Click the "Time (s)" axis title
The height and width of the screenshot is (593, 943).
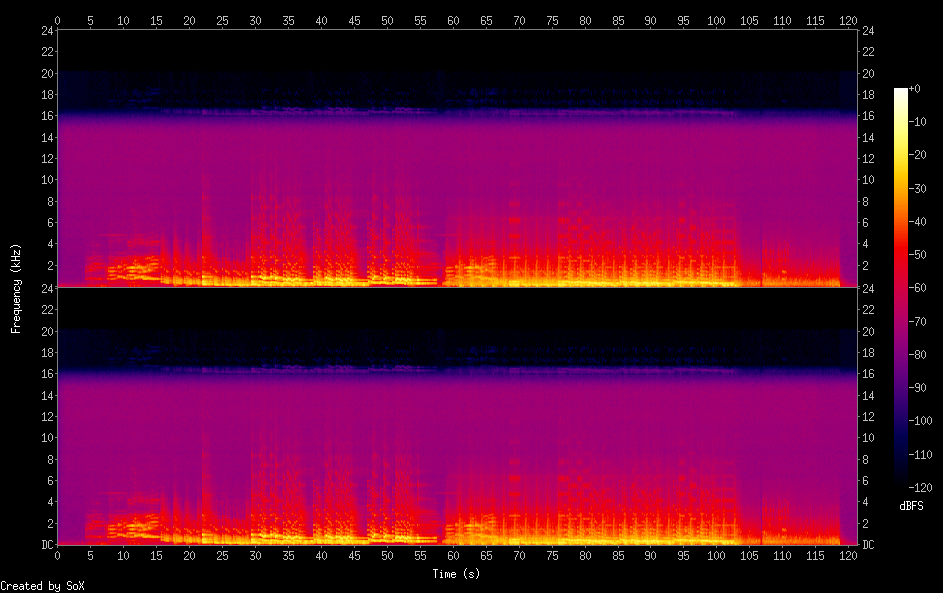tap(456, 574)
